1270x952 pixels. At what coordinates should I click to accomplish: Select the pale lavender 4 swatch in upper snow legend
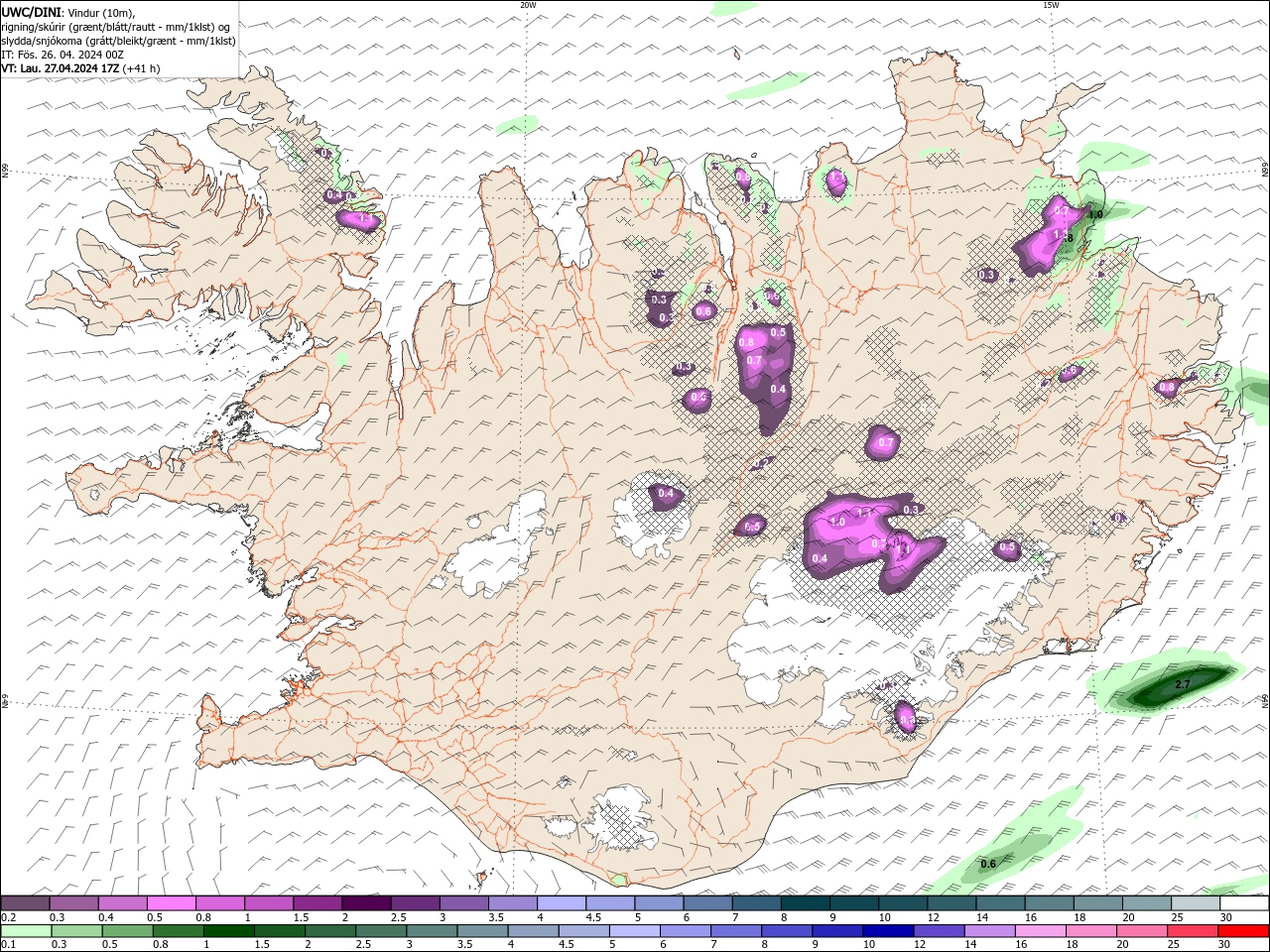coord(562,903)
